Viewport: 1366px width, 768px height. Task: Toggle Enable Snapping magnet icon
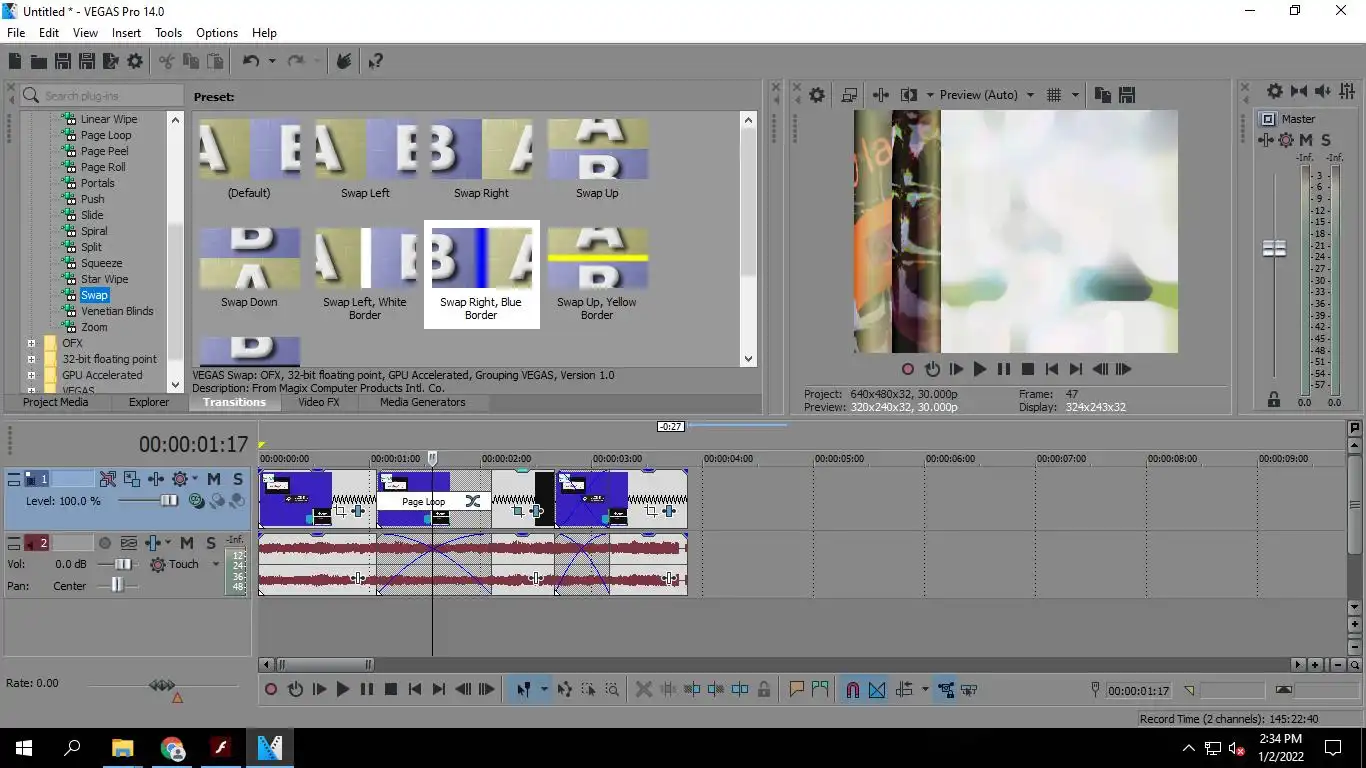click(853, 689)
